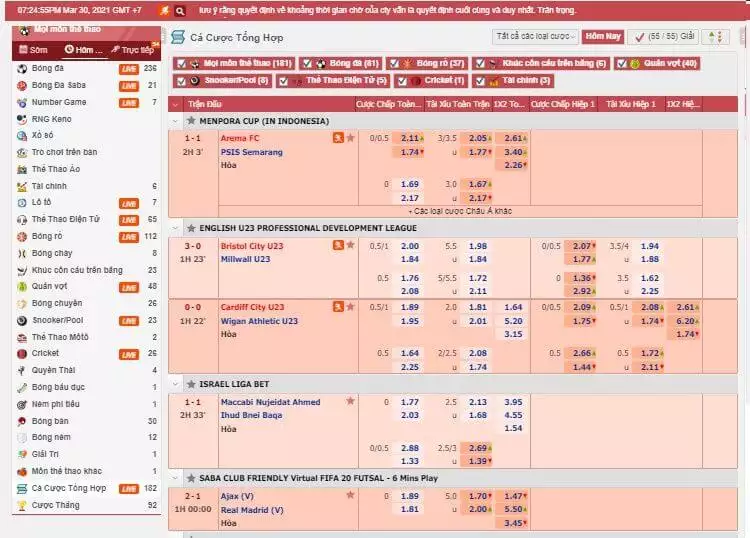Star the ISRAEL LIGA BET league
This screenshot has height=538, width=750.
191,384
